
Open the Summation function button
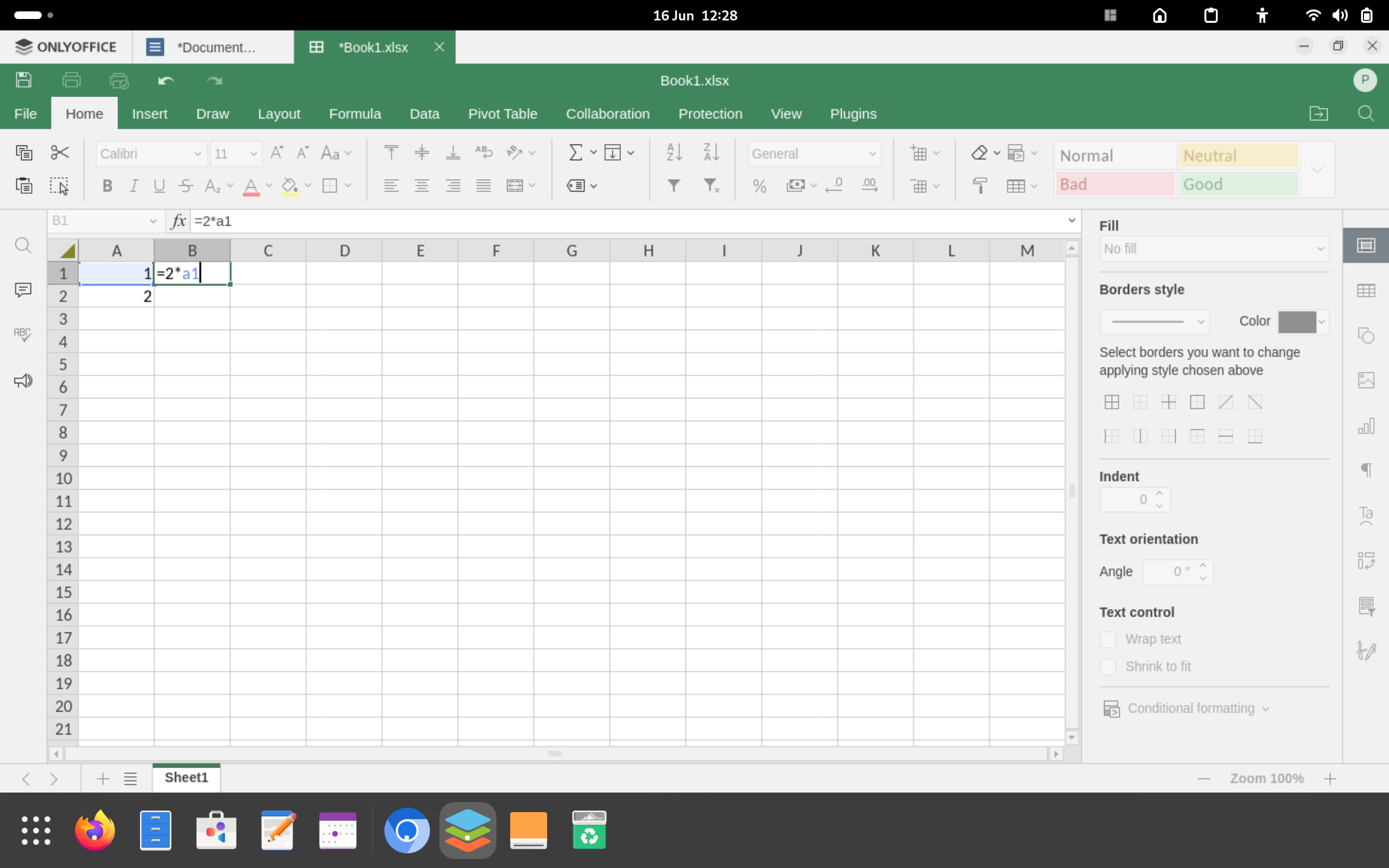point(576,152)
